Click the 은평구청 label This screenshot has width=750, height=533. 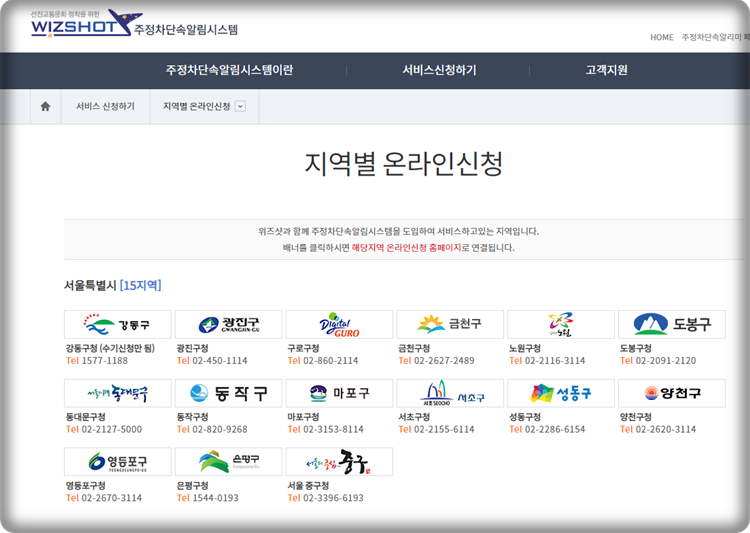[192, 485]
